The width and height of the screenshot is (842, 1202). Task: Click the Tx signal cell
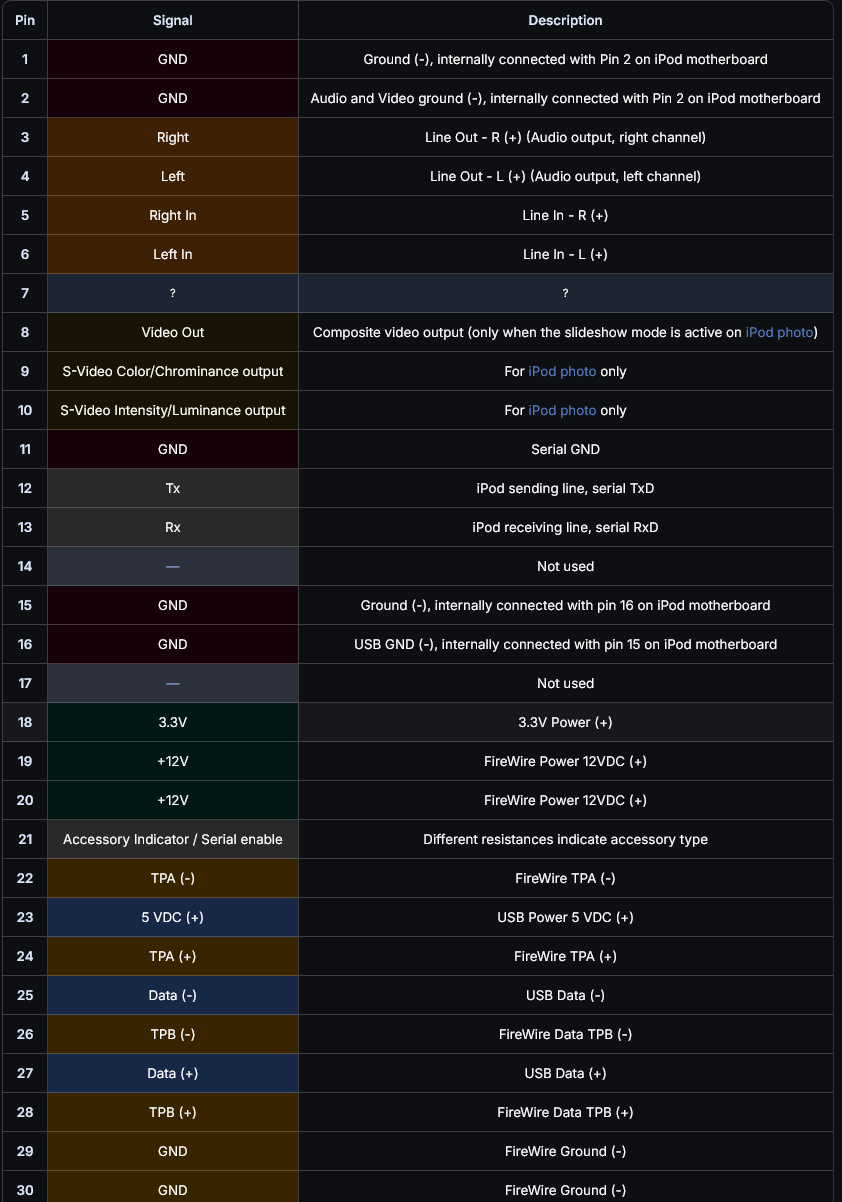tap(173, 488)
